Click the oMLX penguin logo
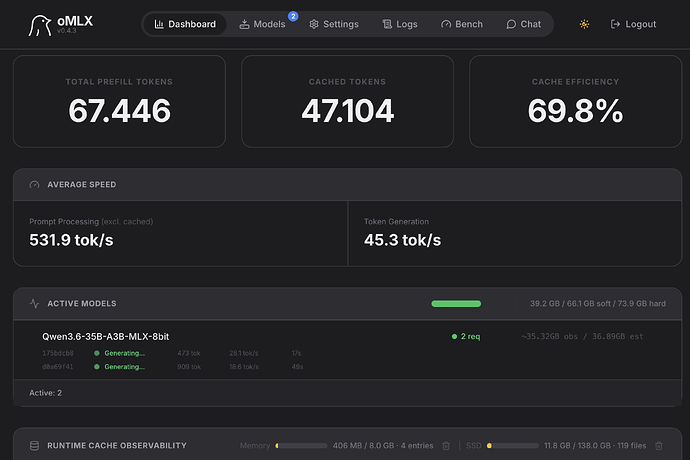The height and width of the screenshot is (460, 690). point(40,26)
